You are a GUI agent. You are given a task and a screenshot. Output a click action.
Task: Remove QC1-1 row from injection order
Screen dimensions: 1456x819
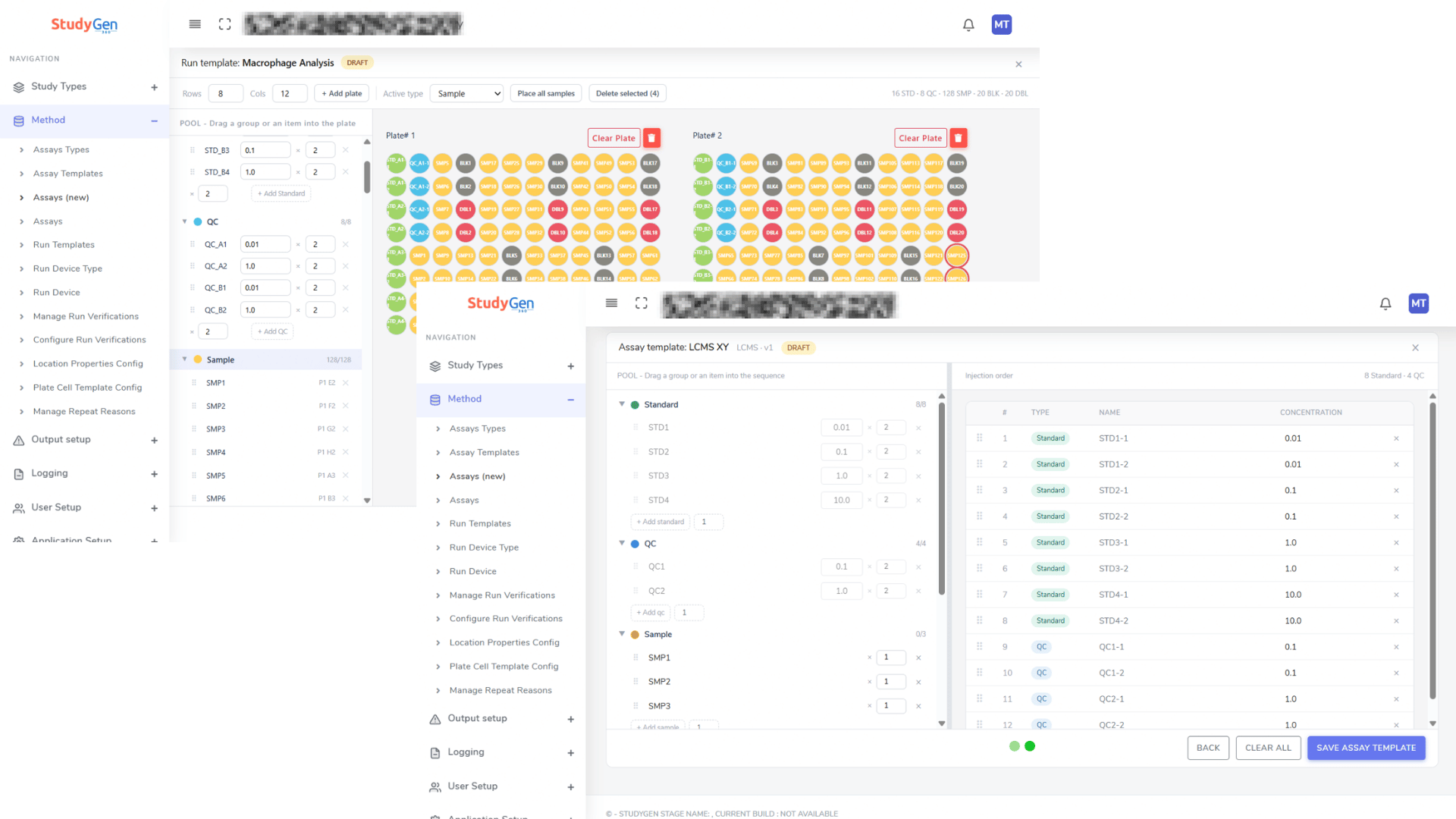pos(1396,648)
